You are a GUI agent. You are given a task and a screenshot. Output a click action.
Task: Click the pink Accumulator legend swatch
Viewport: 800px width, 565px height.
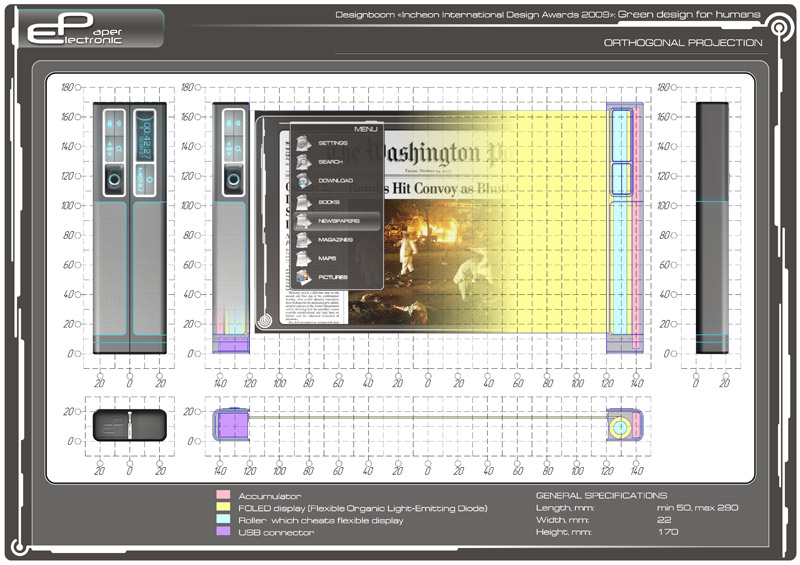(222, 496)
